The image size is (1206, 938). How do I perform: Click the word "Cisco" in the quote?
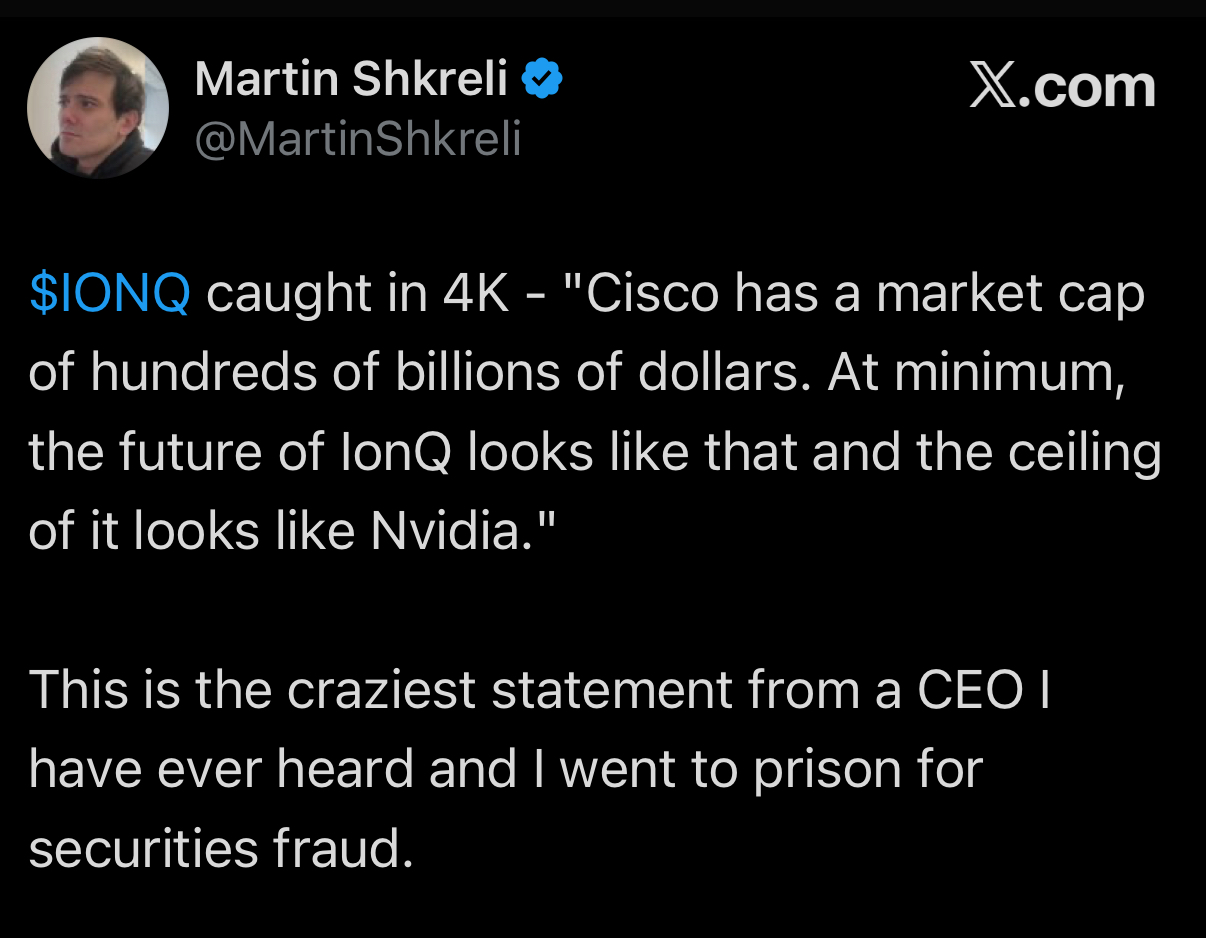point(650,294)
